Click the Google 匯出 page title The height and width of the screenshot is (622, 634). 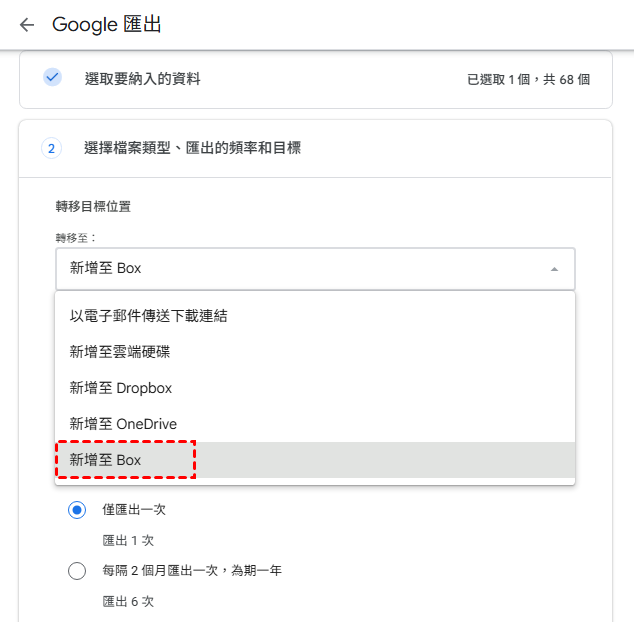coord(107,25)
